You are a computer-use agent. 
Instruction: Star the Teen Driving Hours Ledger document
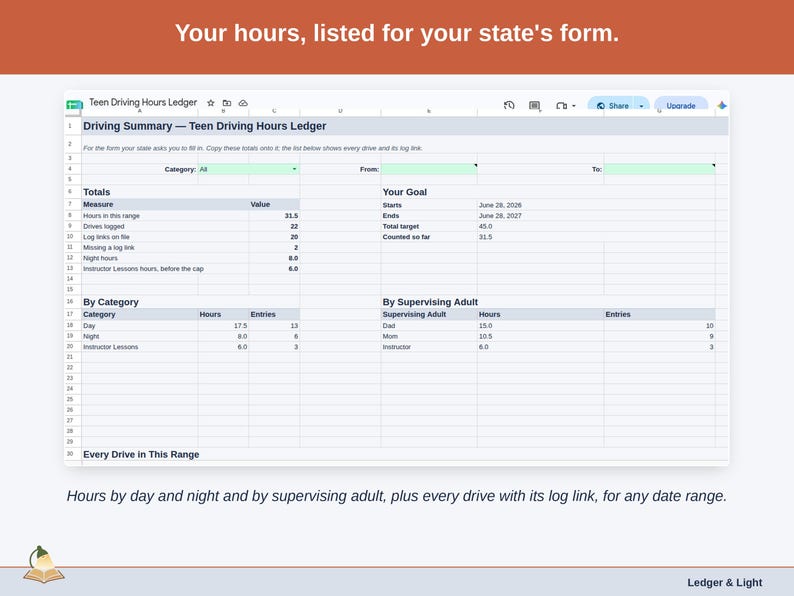tap(211, 103)
